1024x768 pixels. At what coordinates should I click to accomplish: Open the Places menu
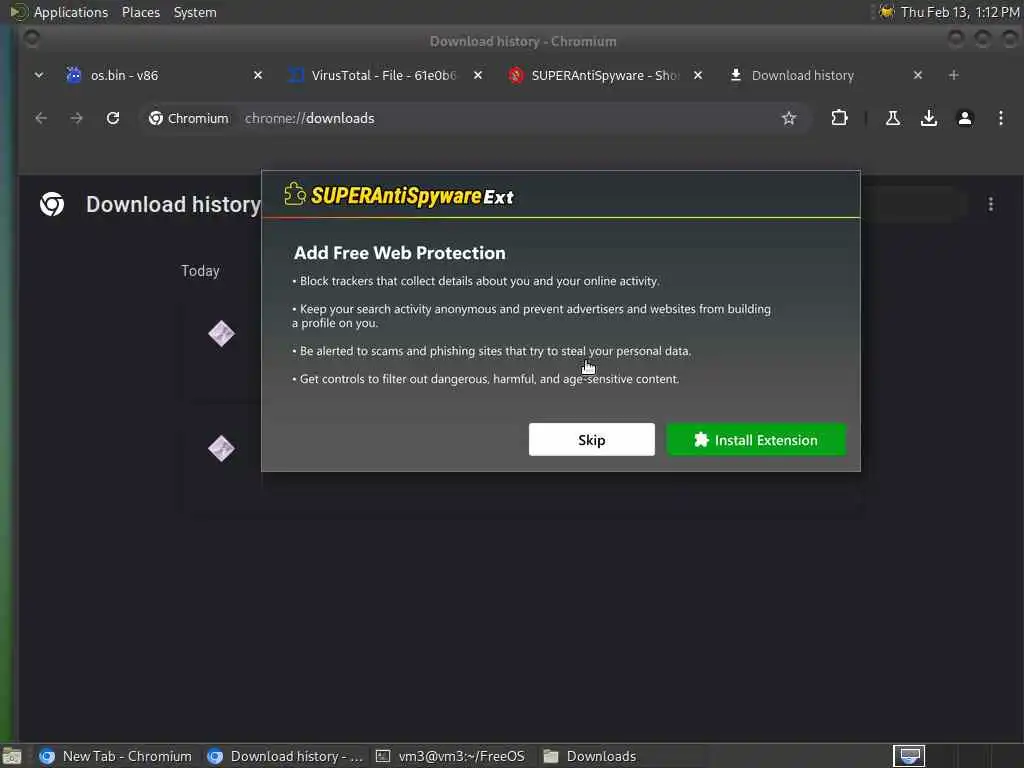pyautogui.click(x=141, y=12)
